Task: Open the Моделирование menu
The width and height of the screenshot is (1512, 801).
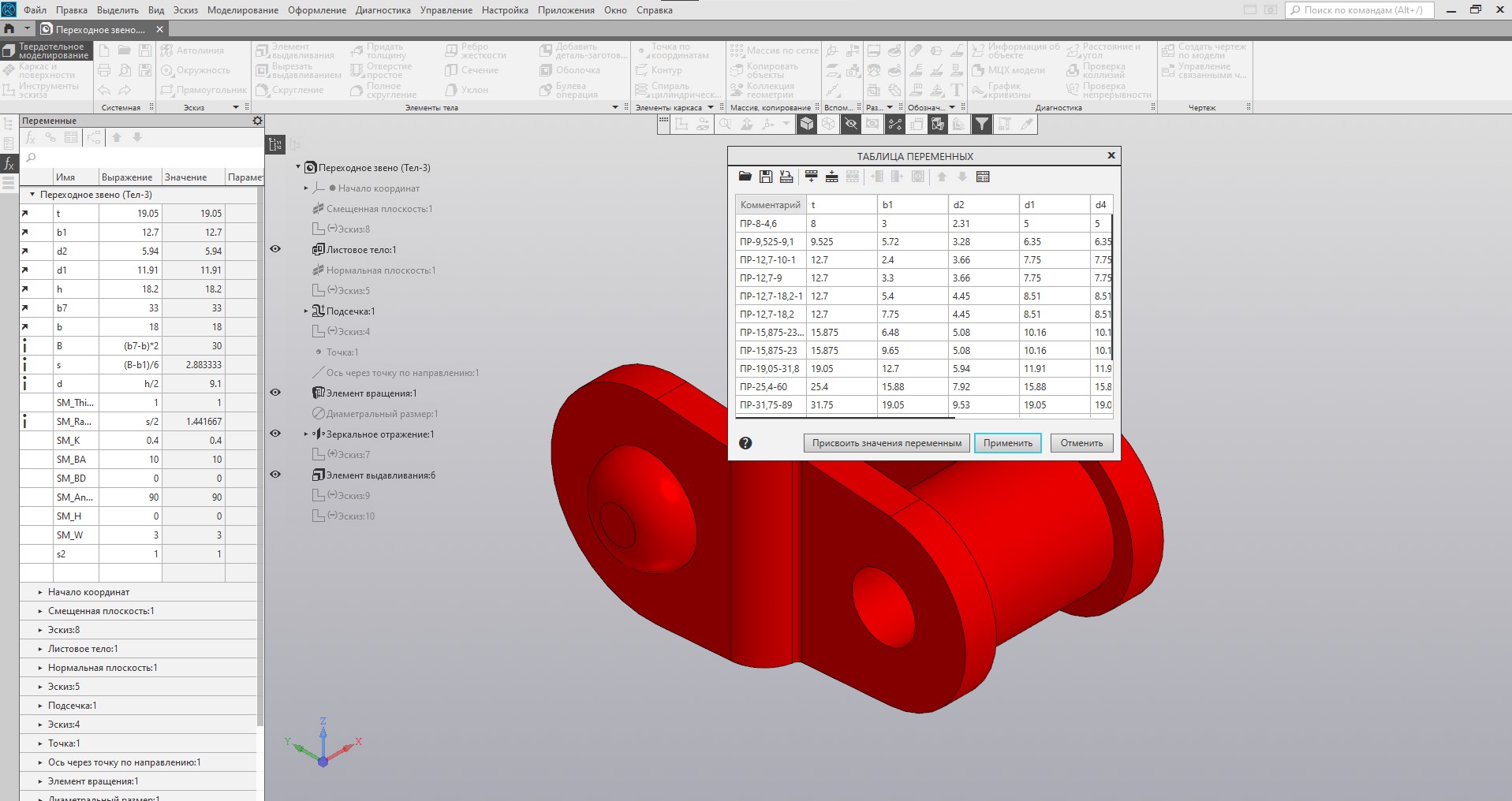Action: pos(242,10)
